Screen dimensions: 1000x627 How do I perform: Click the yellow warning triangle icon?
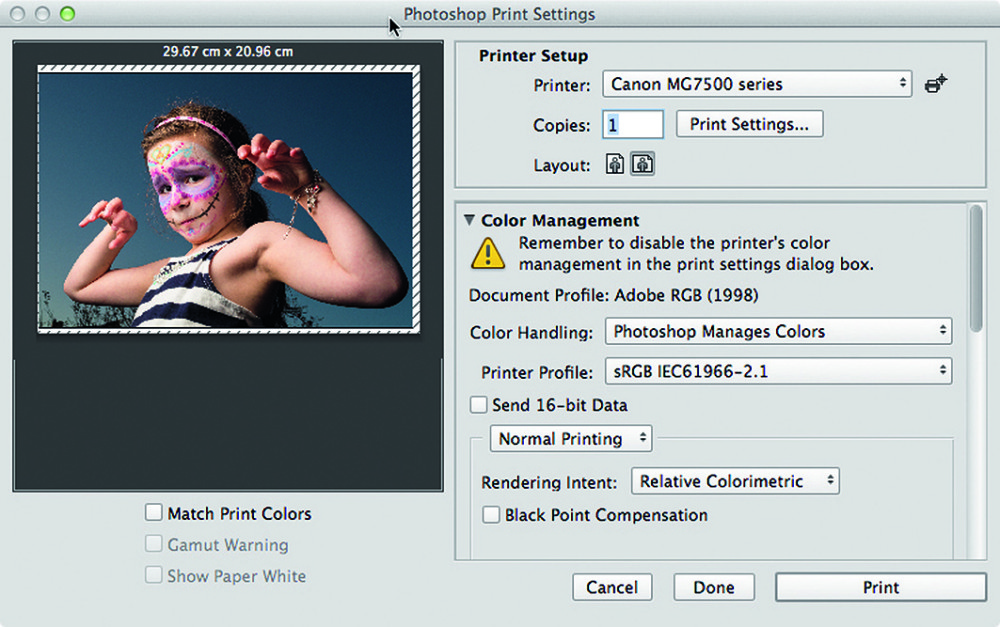488,253
